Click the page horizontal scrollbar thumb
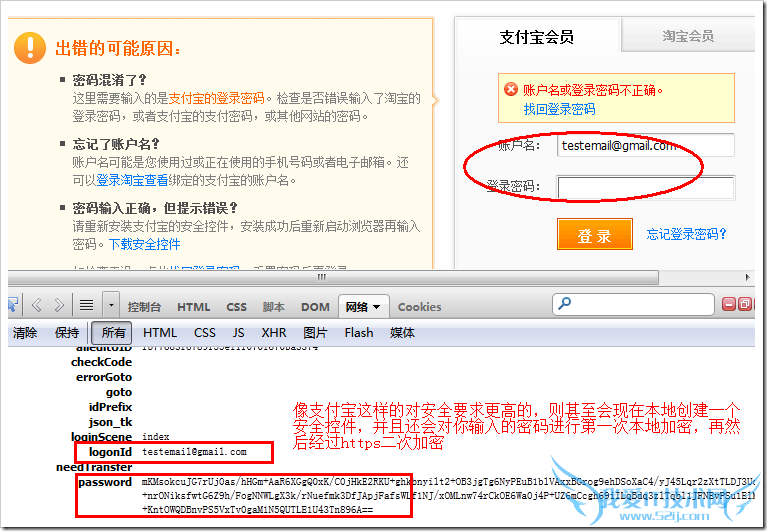Image resolution: width=767 pixels, height=531 pixels. pyautogui.click(x=333, y=277)
